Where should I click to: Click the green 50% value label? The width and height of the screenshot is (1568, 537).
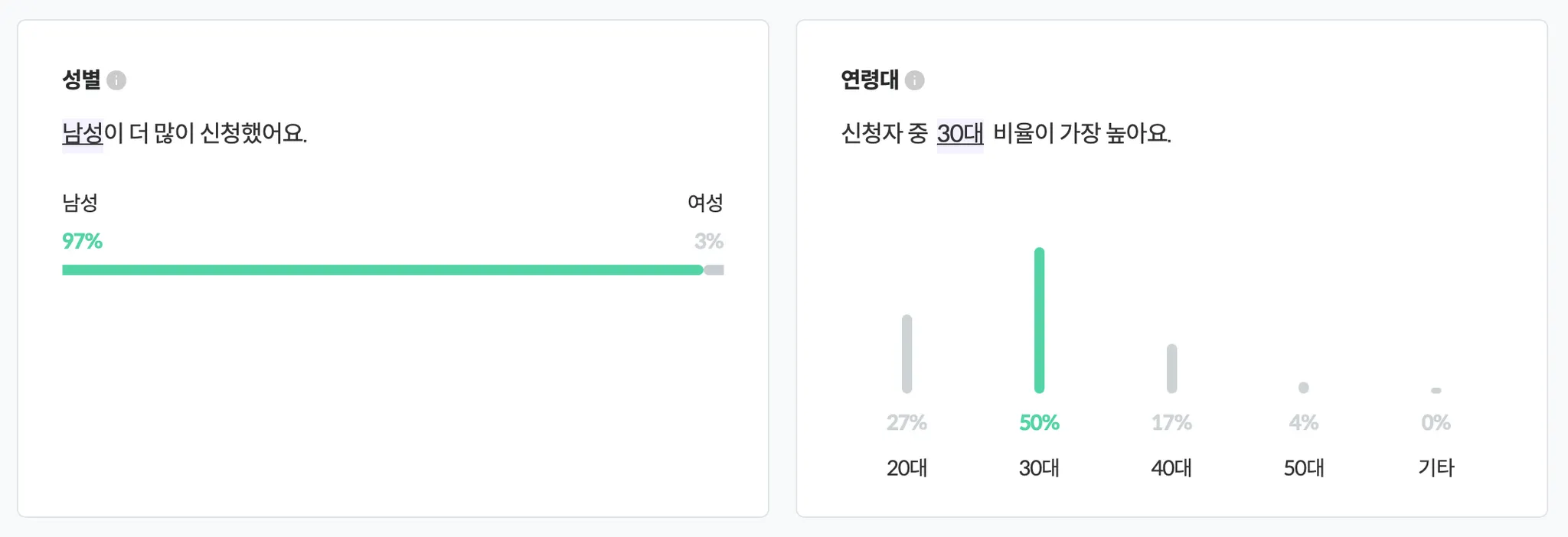coord(1039,422)
